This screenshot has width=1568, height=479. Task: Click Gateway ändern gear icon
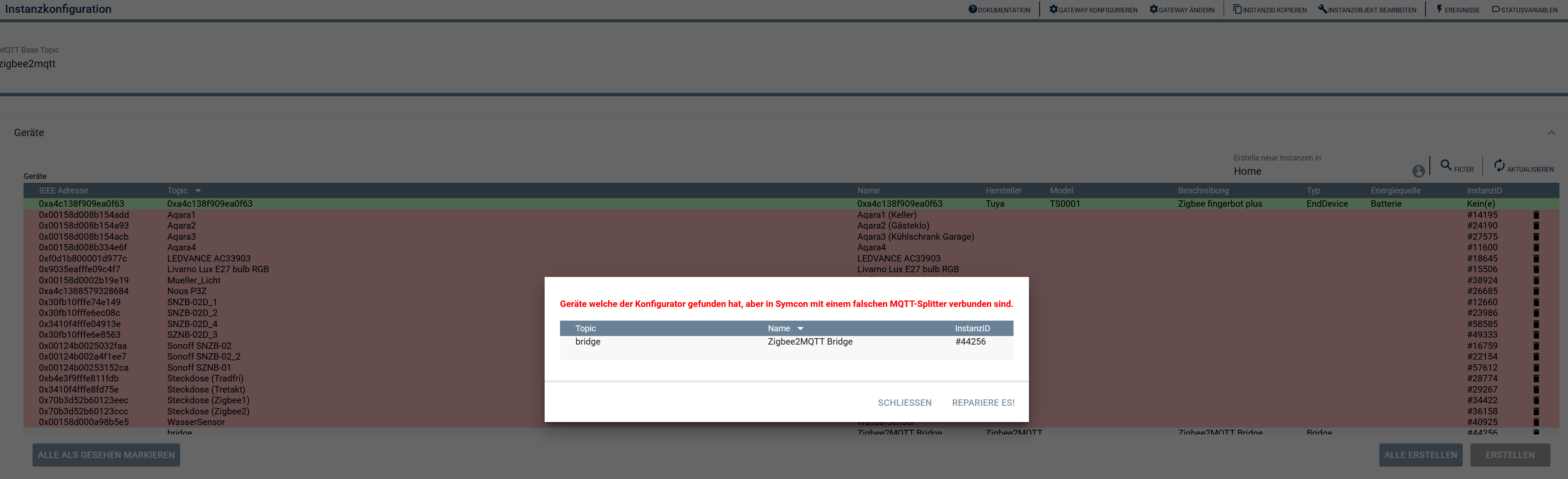[1153, 9]
